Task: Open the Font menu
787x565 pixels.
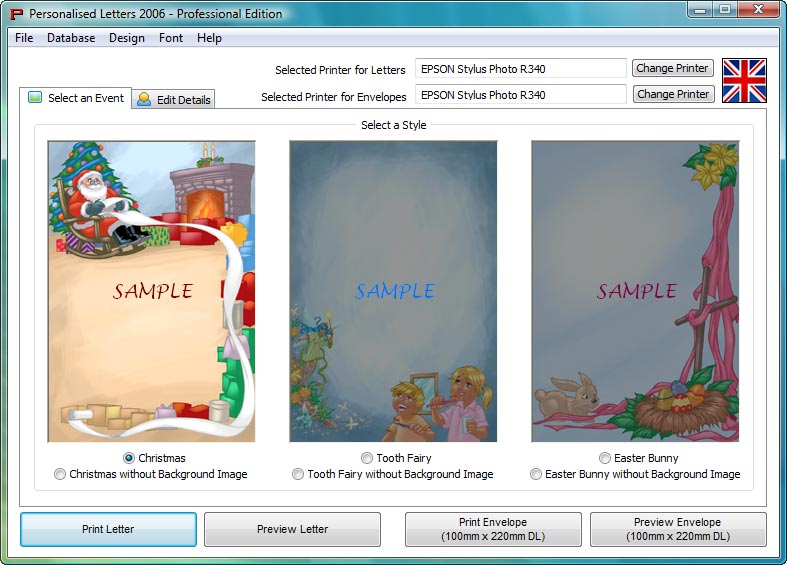Action: click(x=171, y=38)
